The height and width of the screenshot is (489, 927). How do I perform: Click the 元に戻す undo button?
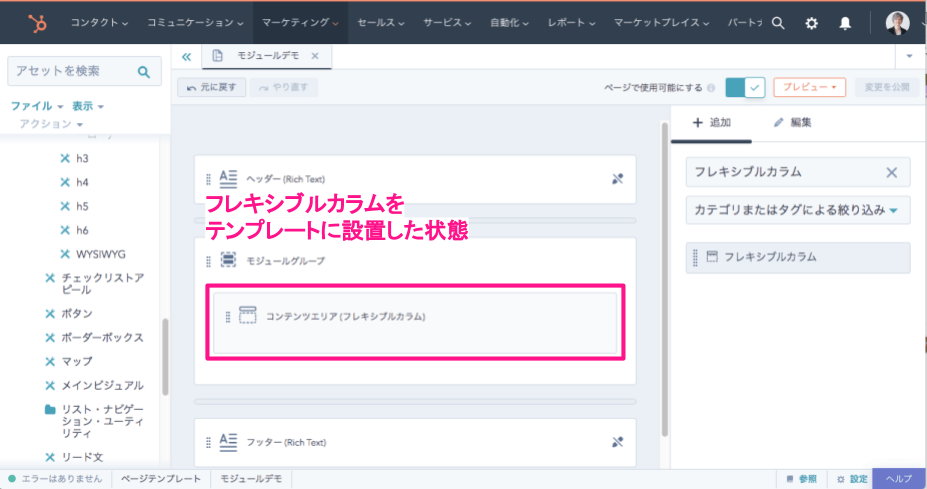211,88
